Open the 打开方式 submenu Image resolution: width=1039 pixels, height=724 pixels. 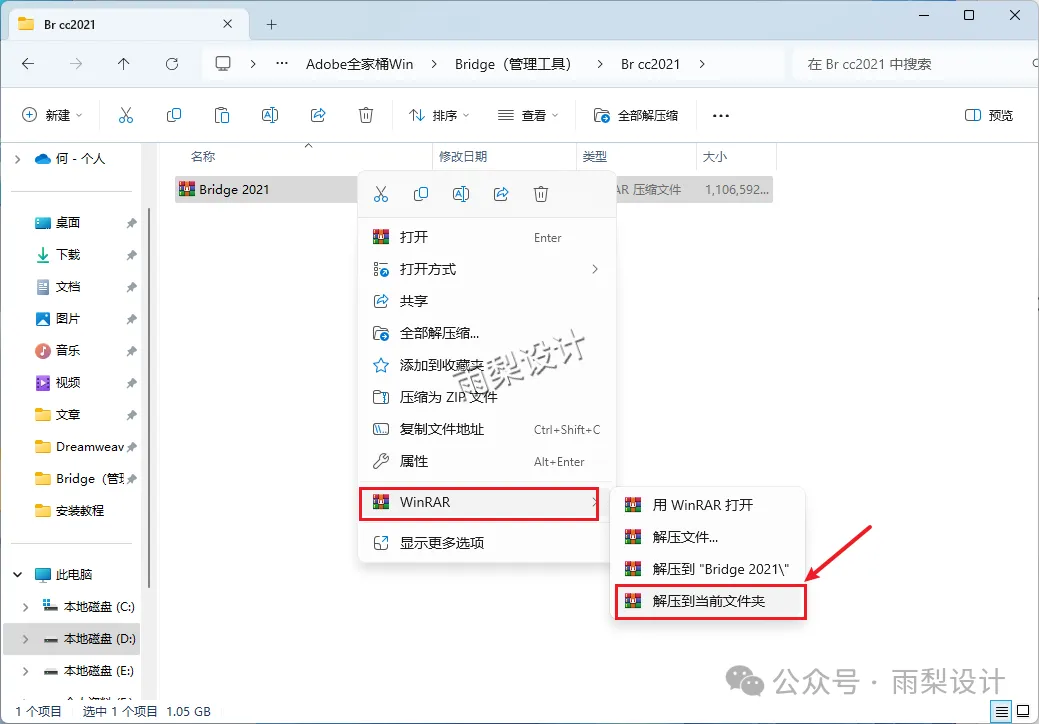point(487,269)
